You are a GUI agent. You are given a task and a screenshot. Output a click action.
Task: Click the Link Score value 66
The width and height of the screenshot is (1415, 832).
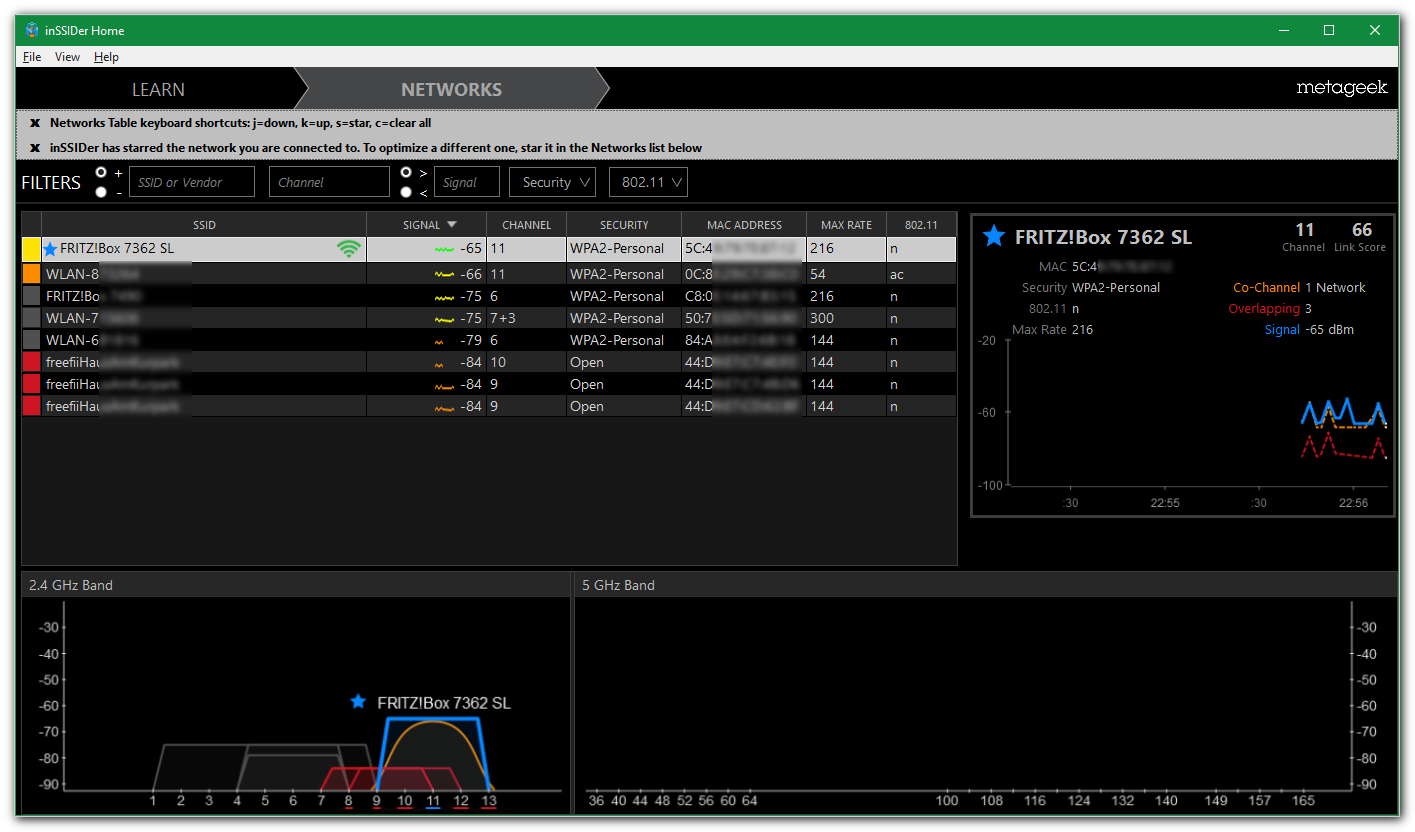(x=1362, y=230)
